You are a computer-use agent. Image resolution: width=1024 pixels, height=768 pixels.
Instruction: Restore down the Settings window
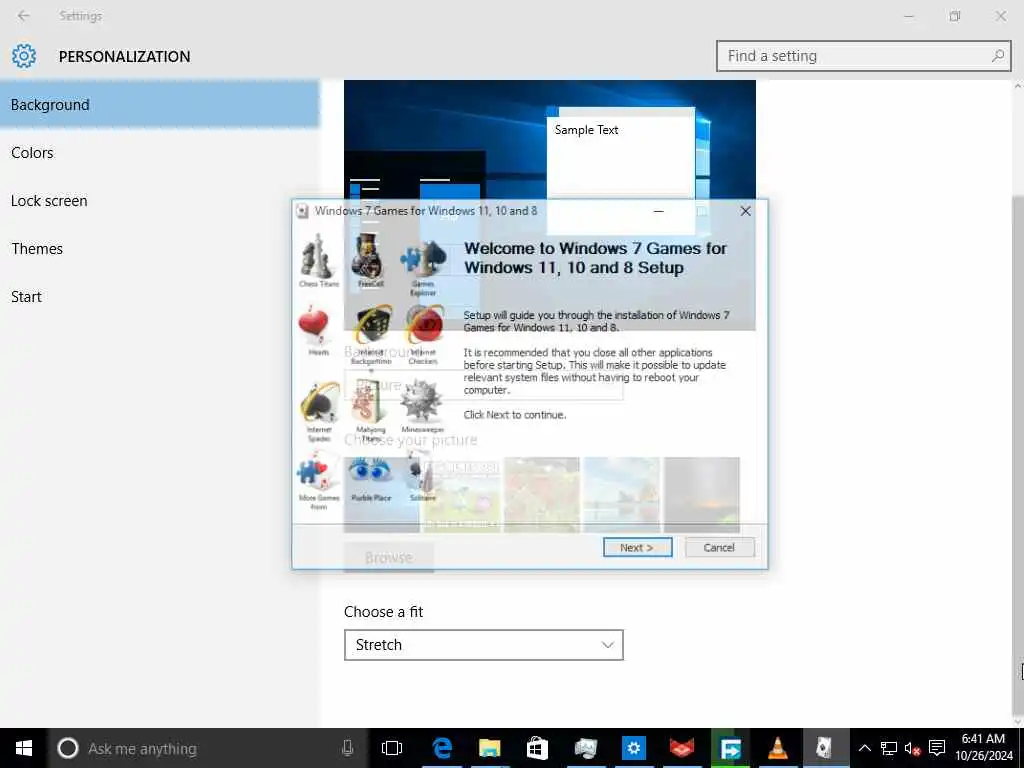click(x=955, y=16)
